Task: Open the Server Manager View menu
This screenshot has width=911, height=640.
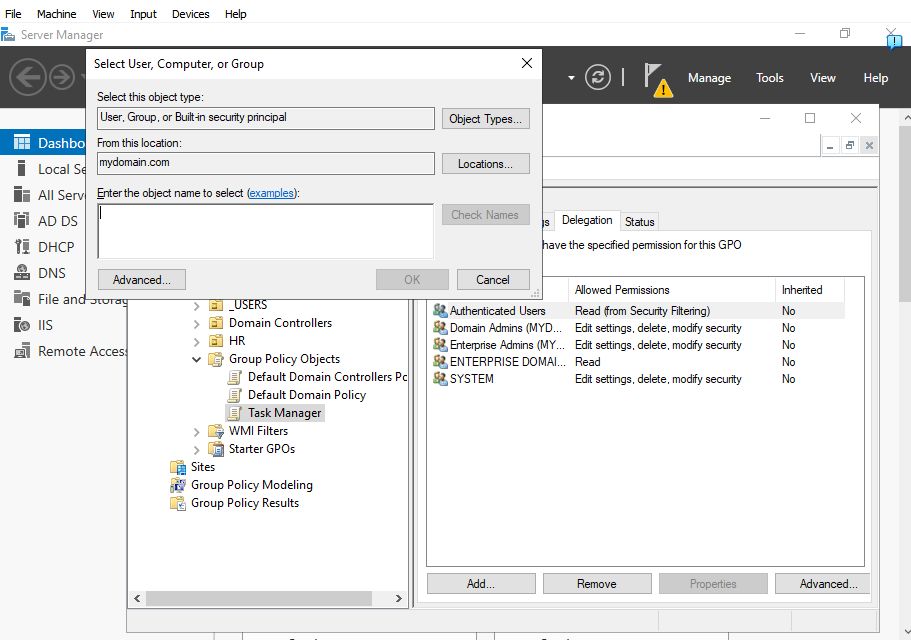Action: [823, 78]
